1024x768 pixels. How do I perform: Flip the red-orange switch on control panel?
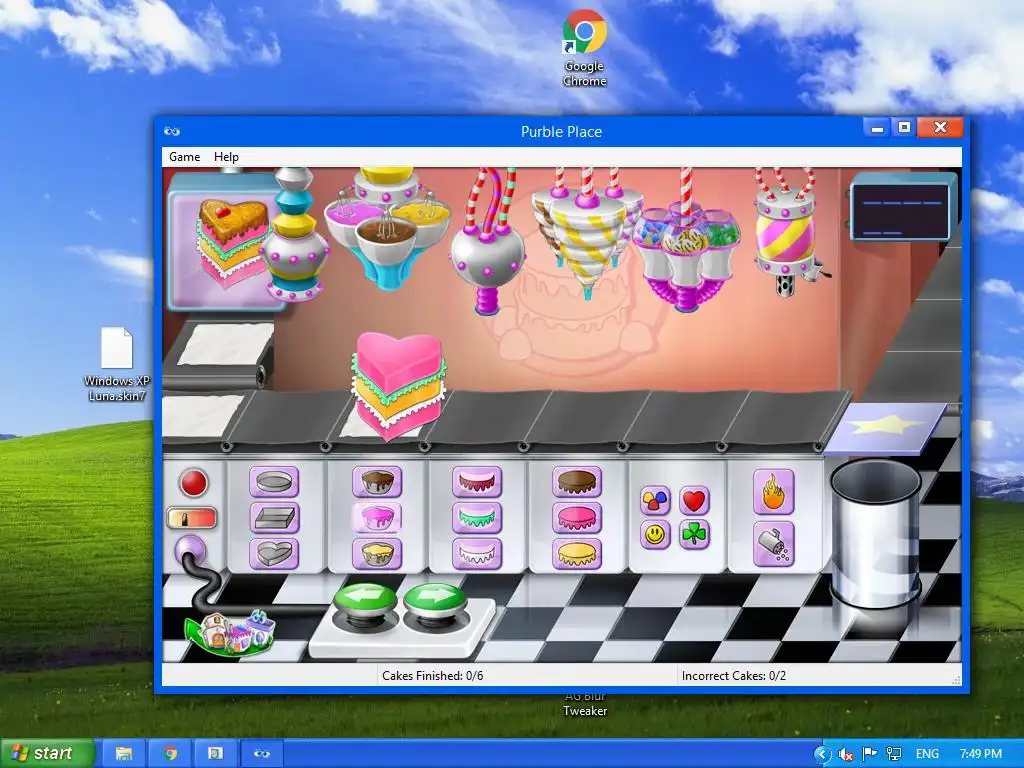pyautogui.click(x=191, y=519)
